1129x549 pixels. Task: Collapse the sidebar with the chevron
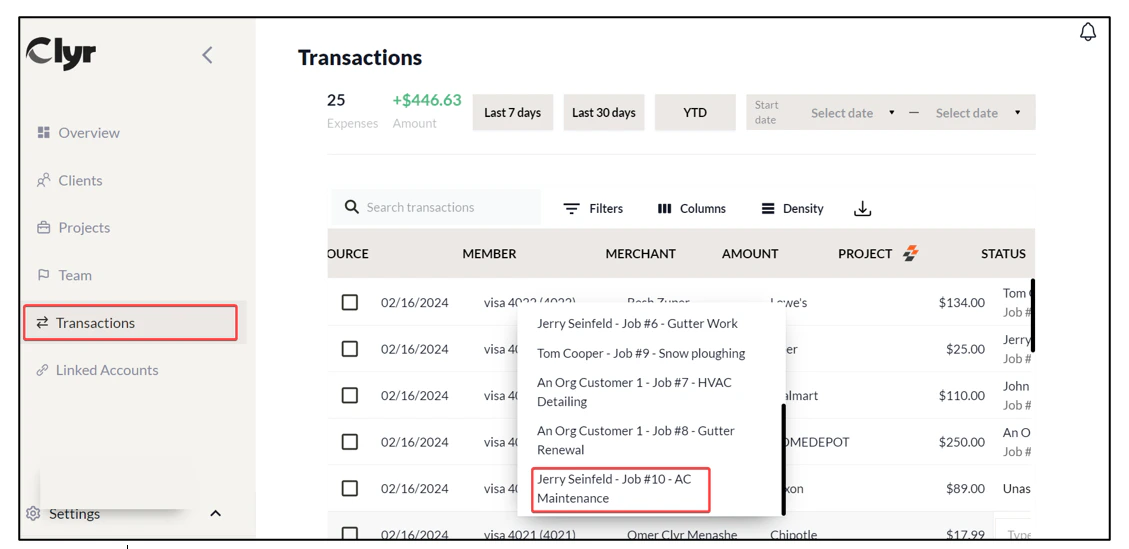207,55
